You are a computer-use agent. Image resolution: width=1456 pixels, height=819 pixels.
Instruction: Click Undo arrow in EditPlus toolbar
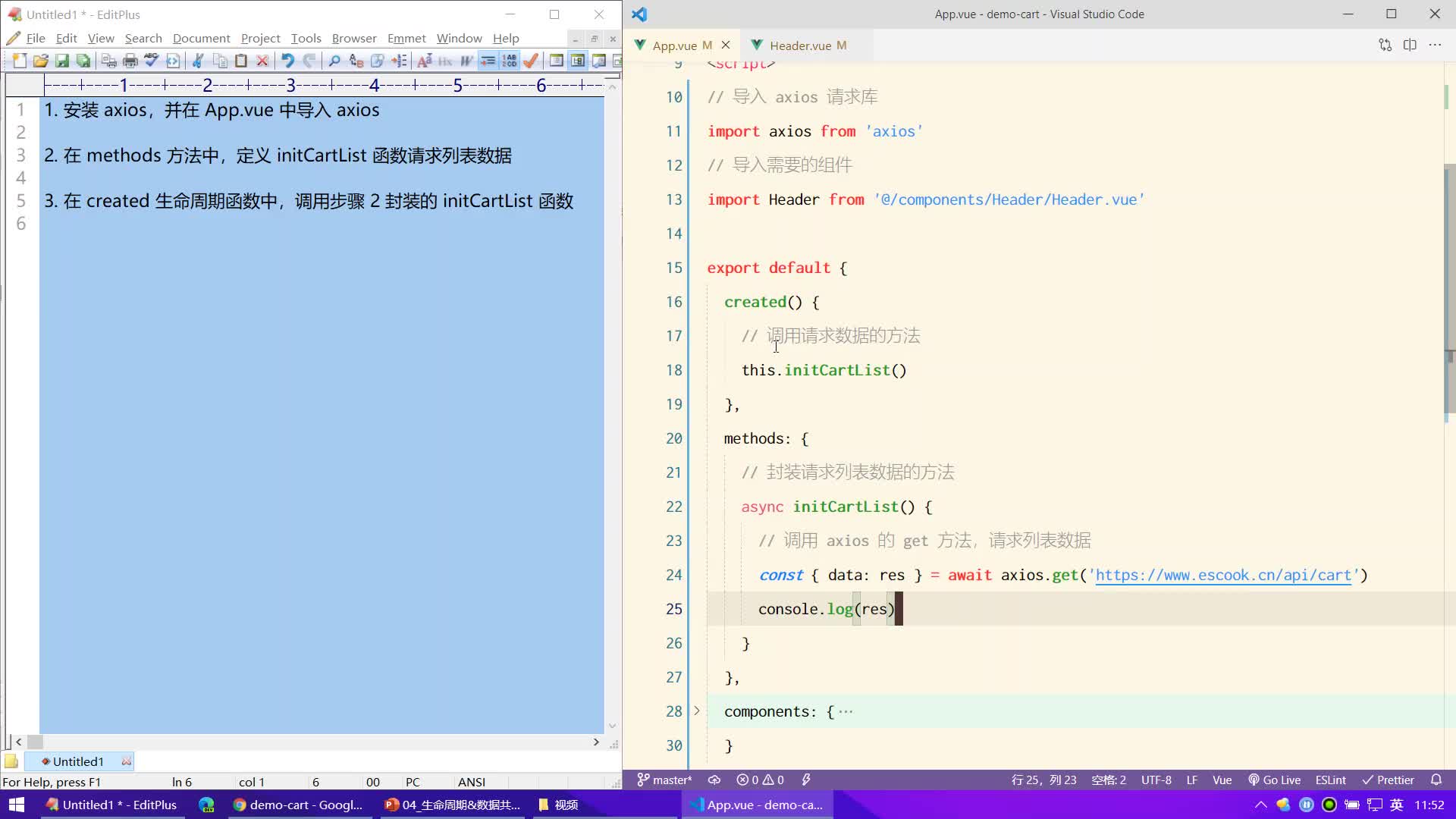[287, 61]
